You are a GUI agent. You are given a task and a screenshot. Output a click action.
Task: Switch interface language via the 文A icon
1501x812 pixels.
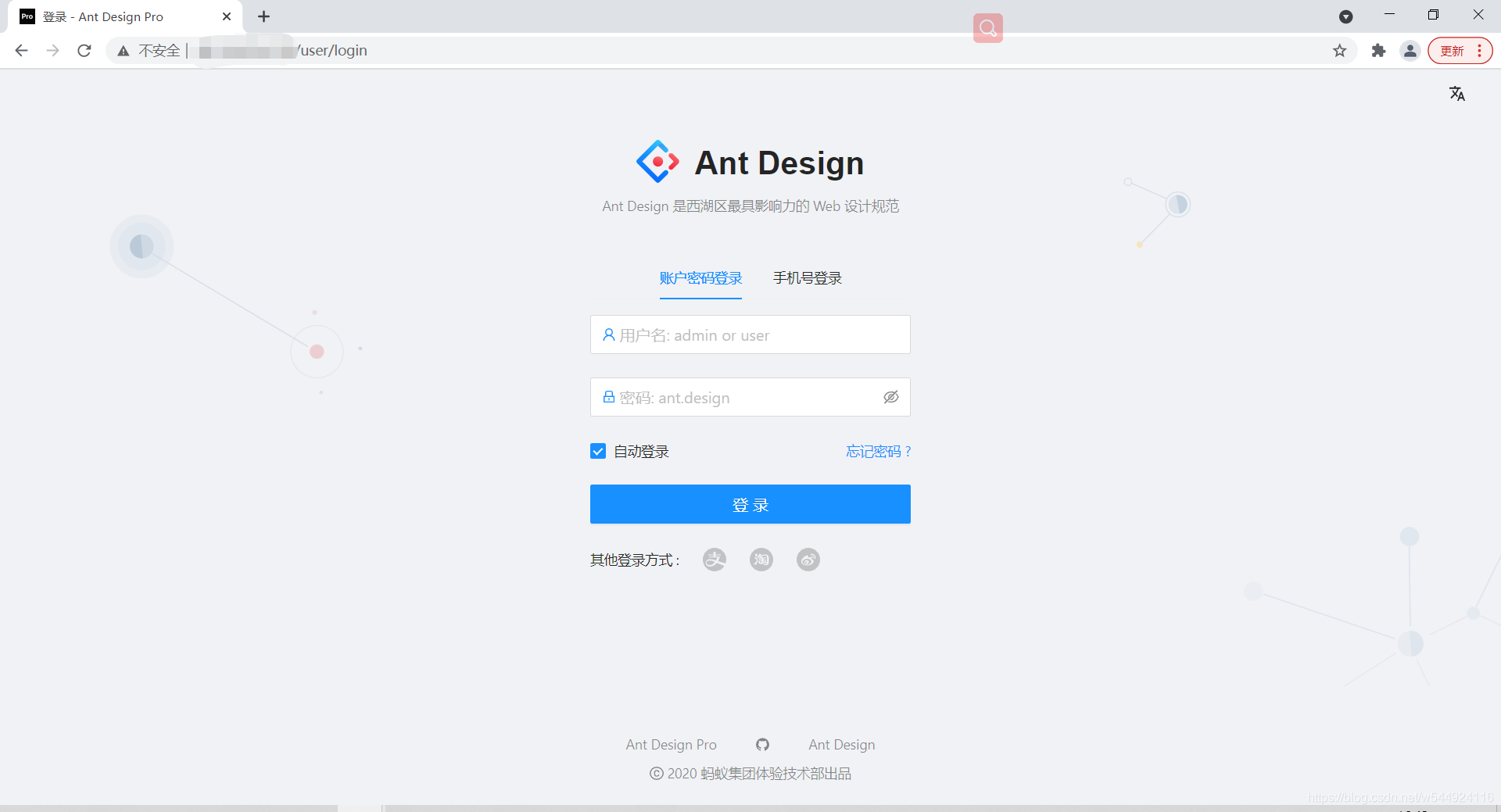click(x=1457, y=94)
